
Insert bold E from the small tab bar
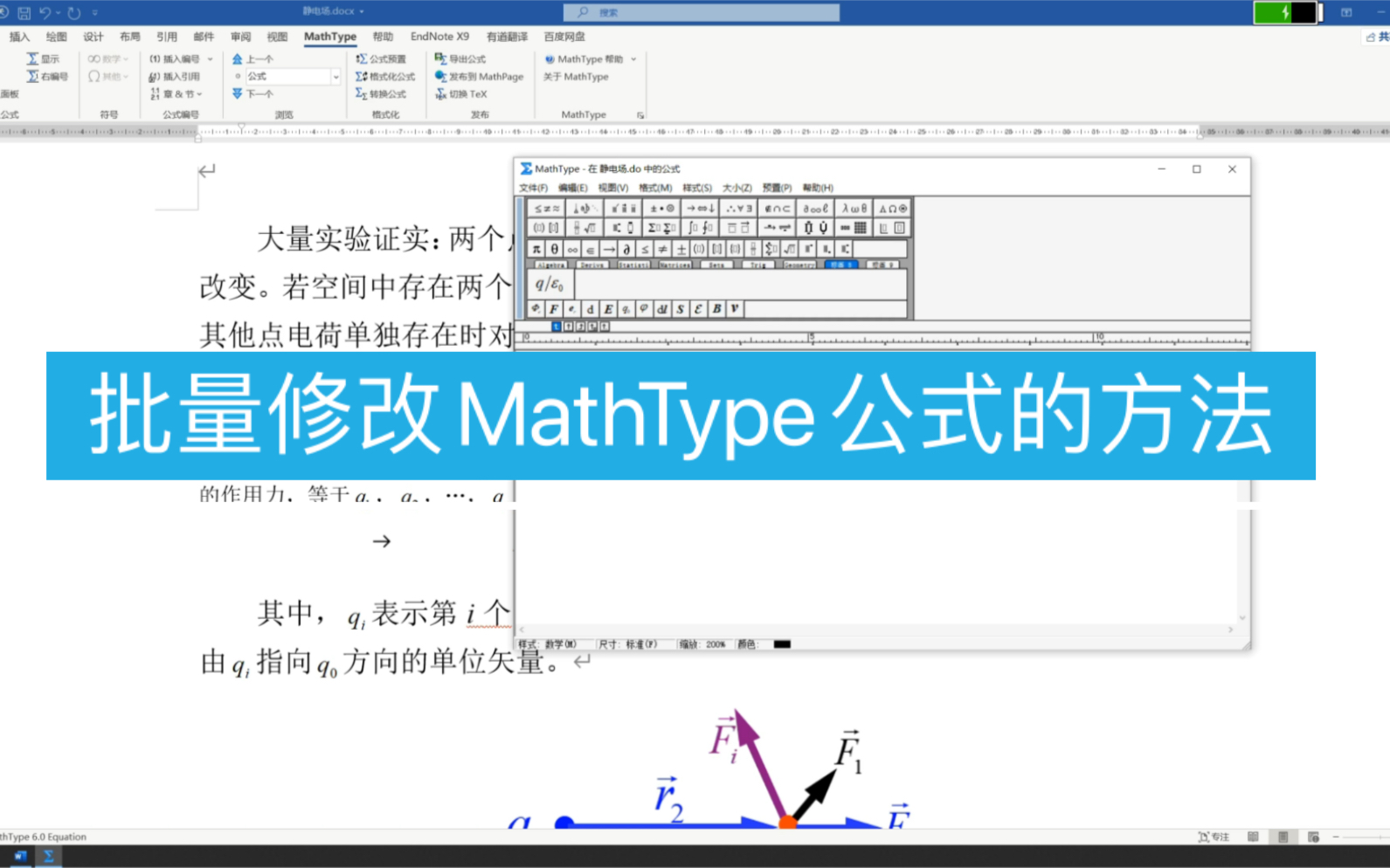(608, 309)
